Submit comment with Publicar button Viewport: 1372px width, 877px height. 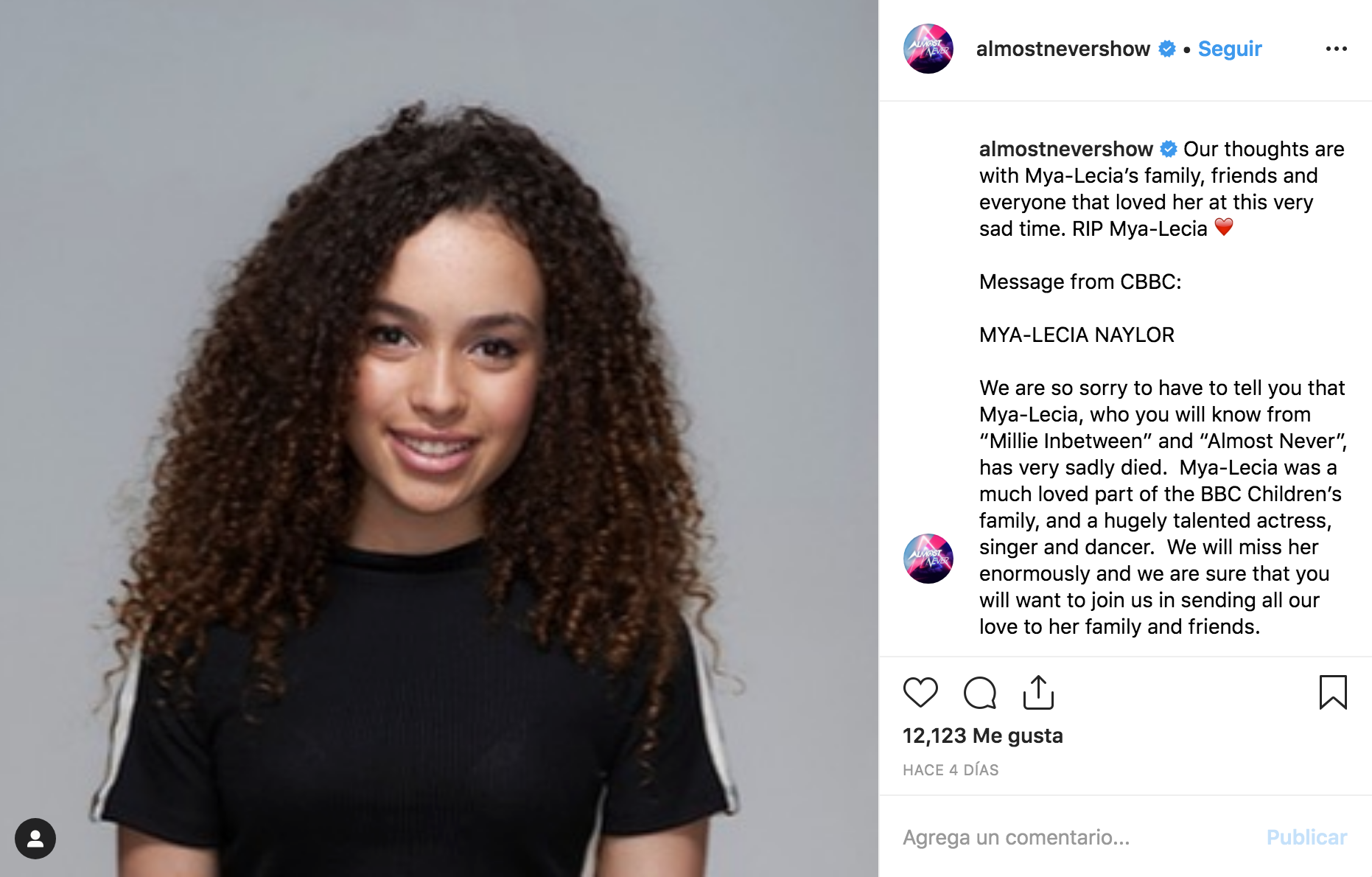(x=1306, y=837)
